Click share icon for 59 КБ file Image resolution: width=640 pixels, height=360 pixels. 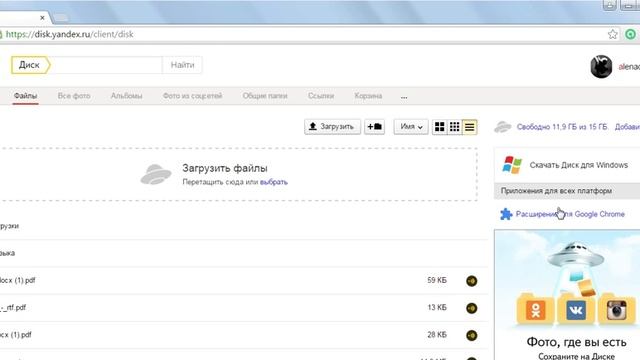(471, 281)
